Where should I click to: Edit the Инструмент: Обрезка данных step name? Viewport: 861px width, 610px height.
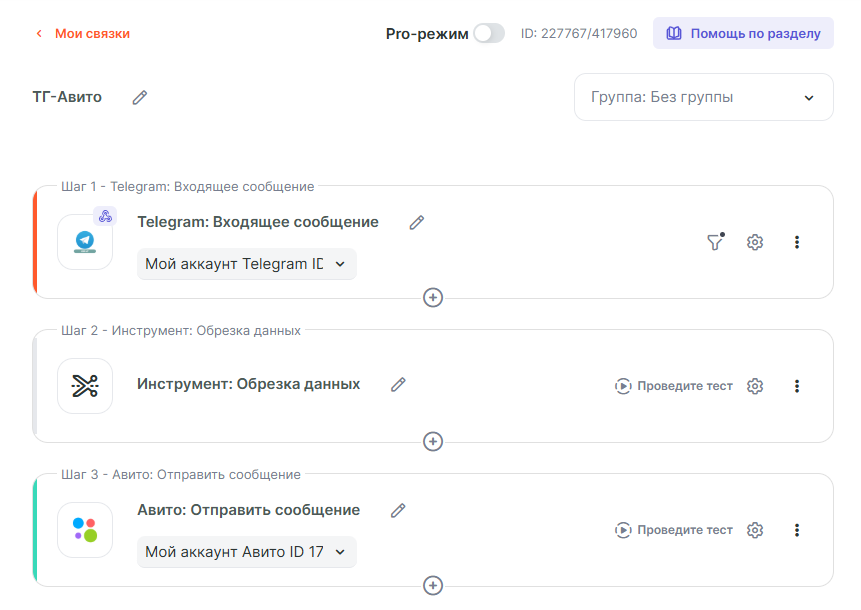pyautogui.click(x=398, y=385)
